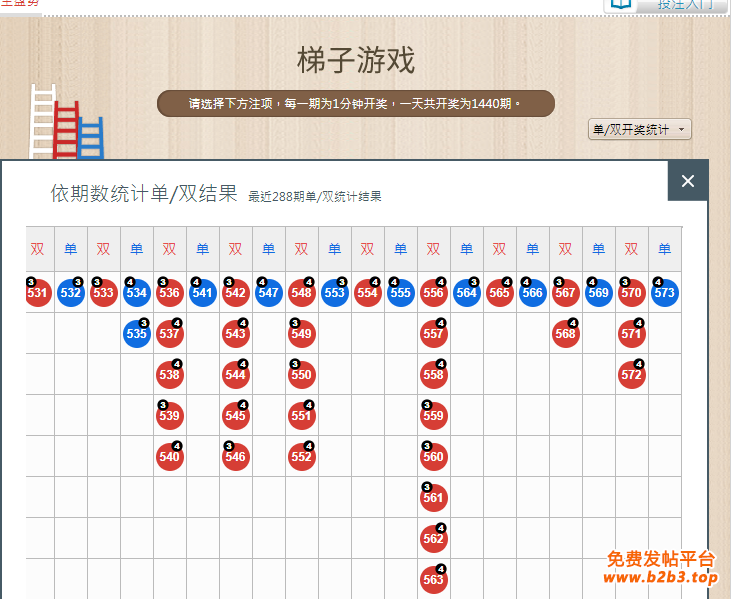Select red result ball 531

(x=37, y=293)
